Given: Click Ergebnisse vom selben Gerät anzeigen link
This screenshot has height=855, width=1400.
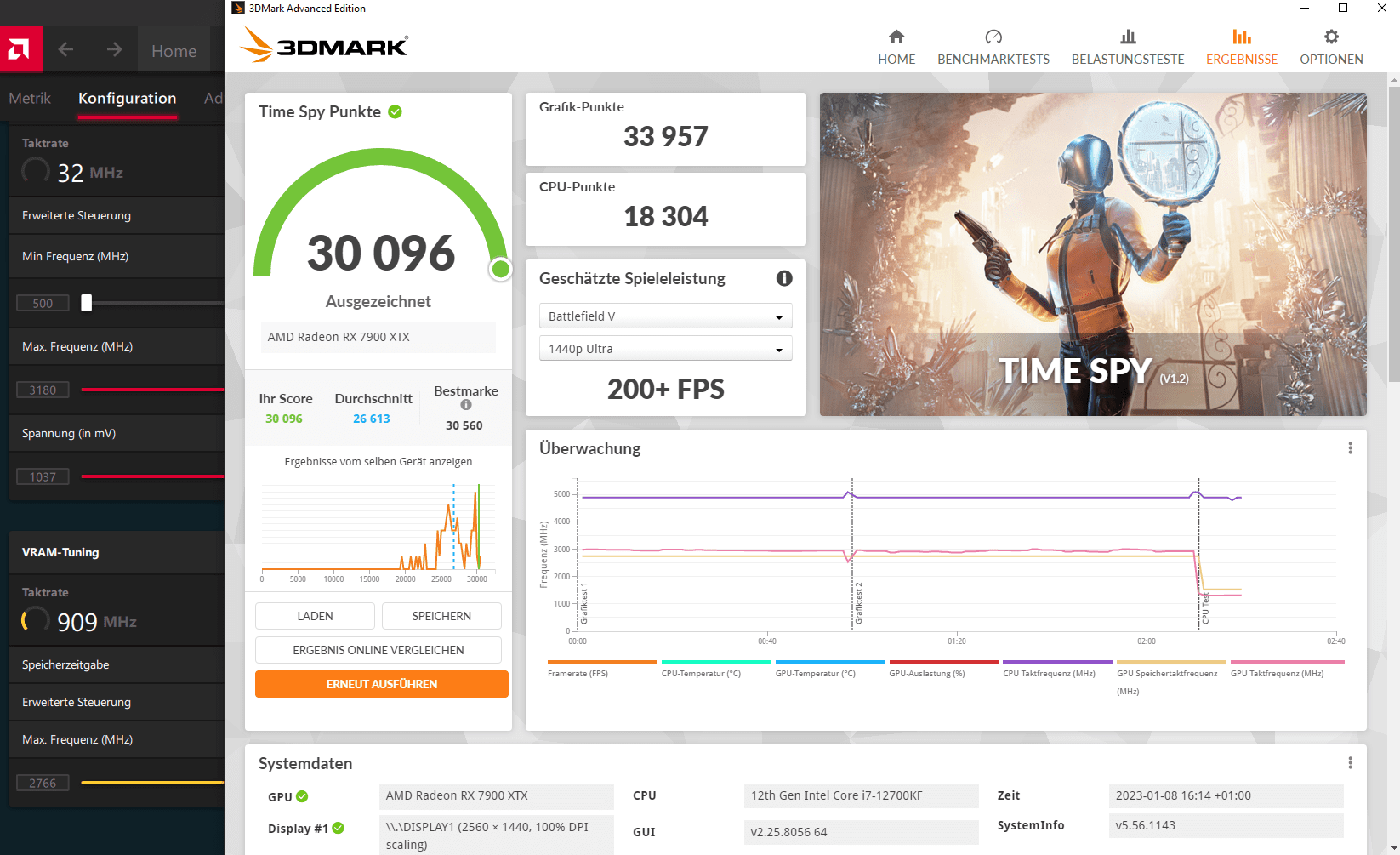Looking at the screenshot, I should [378, 462].
